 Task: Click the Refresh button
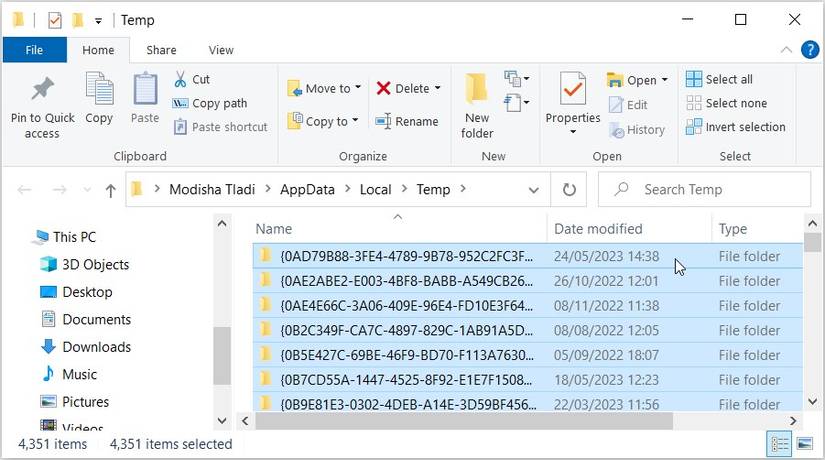[569, 189]
